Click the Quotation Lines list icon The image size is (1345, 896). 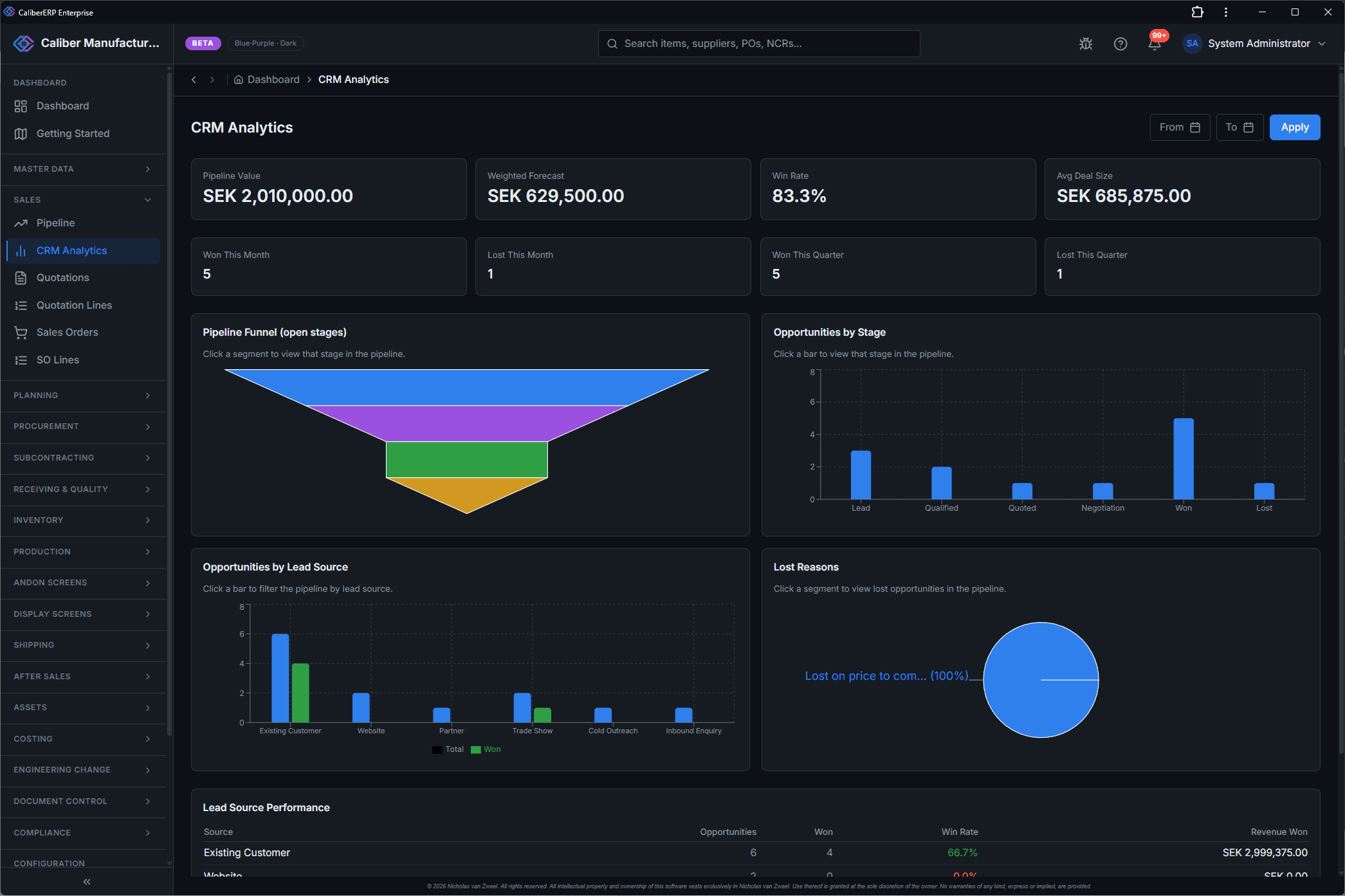(x=21, y=306)
